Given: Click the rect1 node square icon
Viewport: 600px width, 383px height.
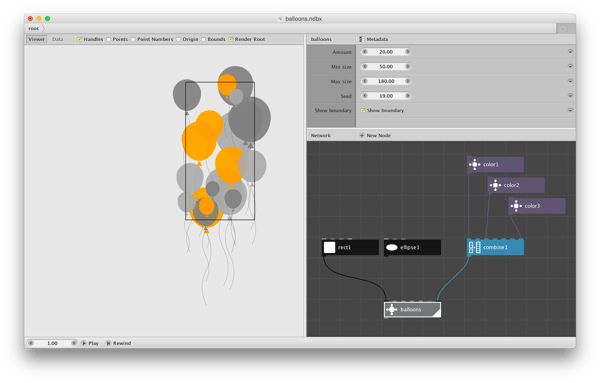Looking at the screenshot, I should [329, 248].
